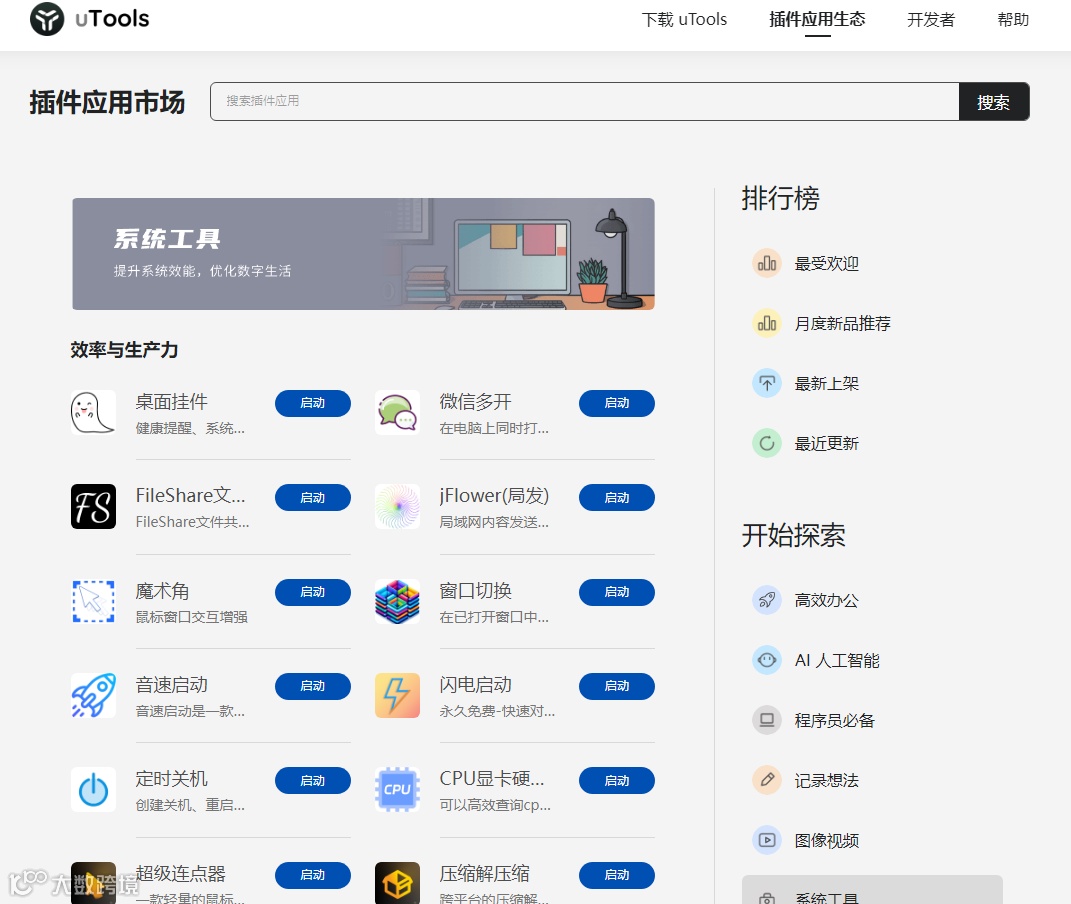Image resolution: width=1071 pixels, height=904 pixels.
Task: Click the 图像视频 play icon
Action: (767, 841)
